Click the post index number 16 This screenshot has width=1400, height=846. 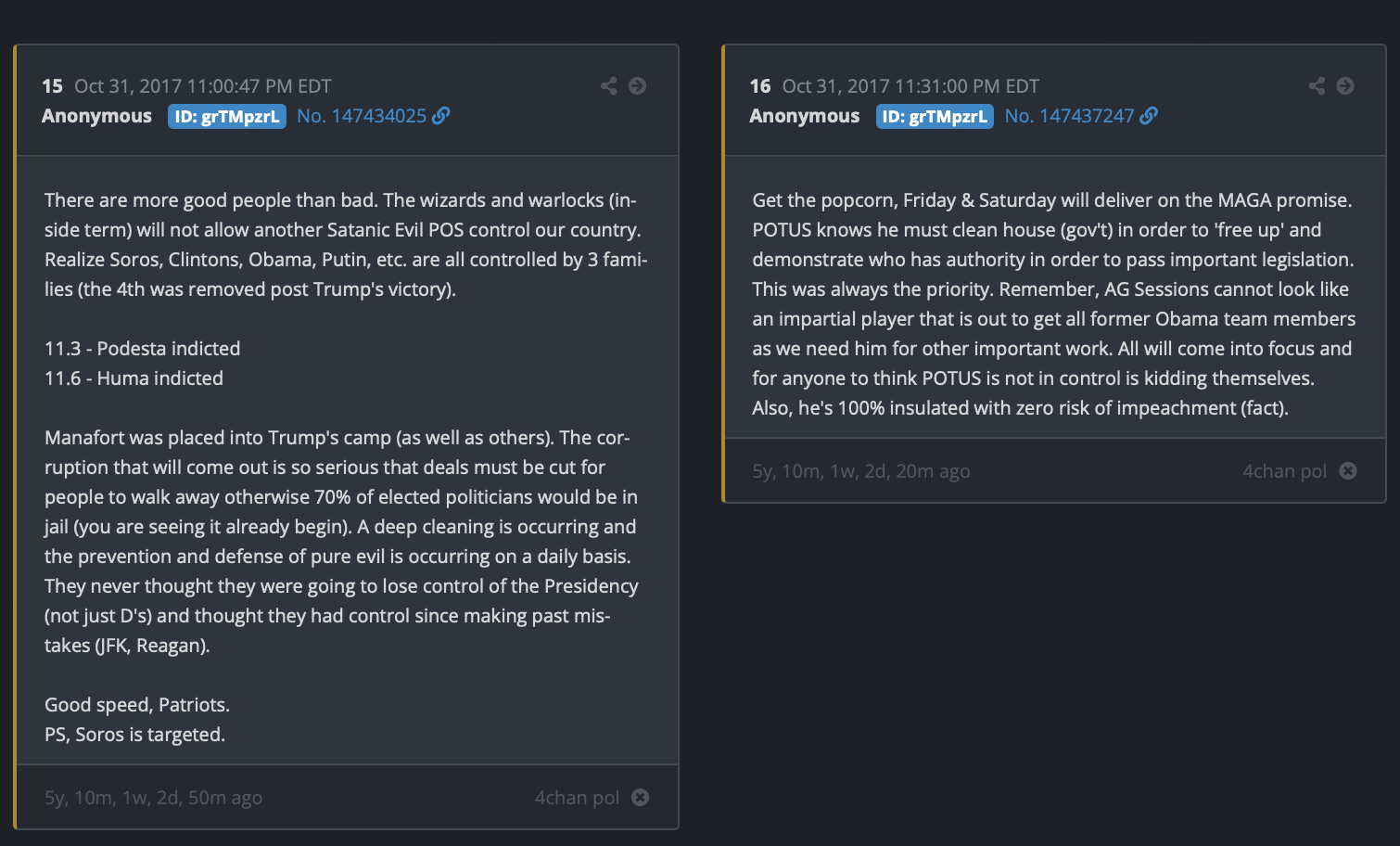pyautogui.click(x=760, y=86)
